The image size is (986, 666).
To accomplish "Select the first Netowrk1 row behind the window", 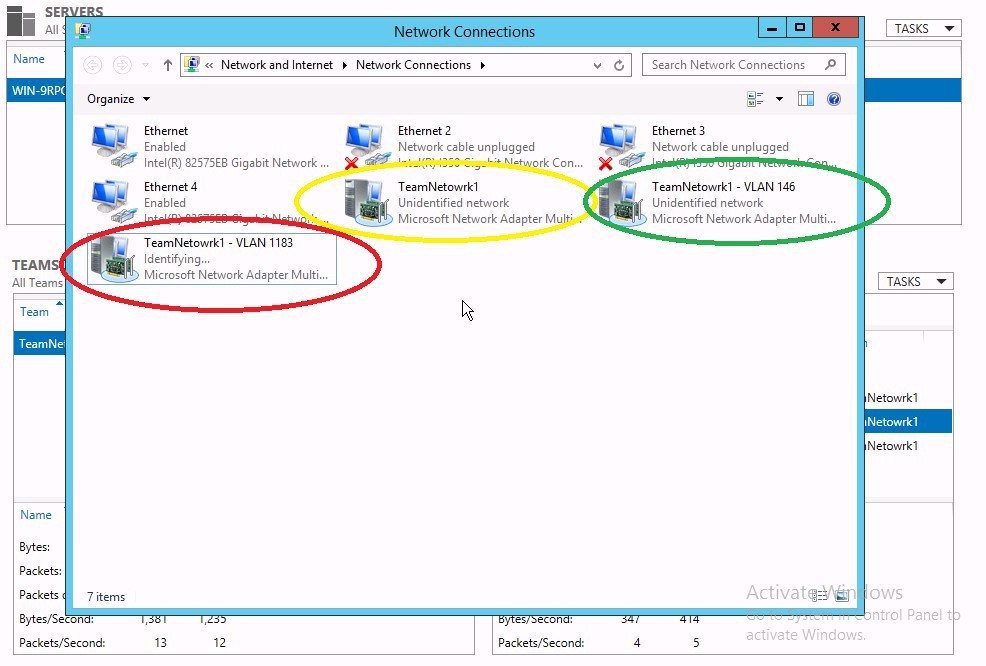I will click(908, 398).
